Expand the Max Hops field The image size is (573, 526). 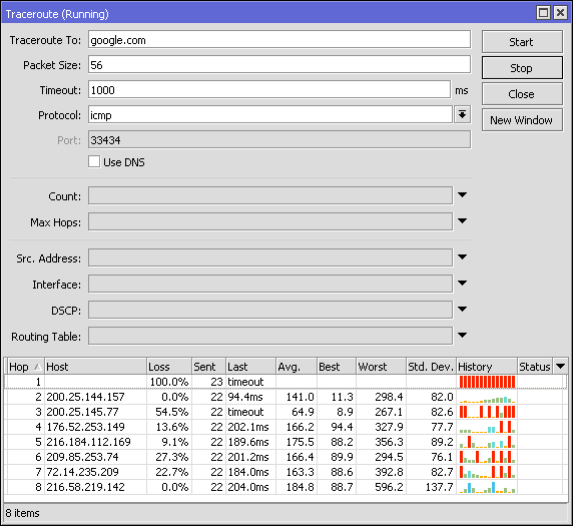click(x=462, y=221)
